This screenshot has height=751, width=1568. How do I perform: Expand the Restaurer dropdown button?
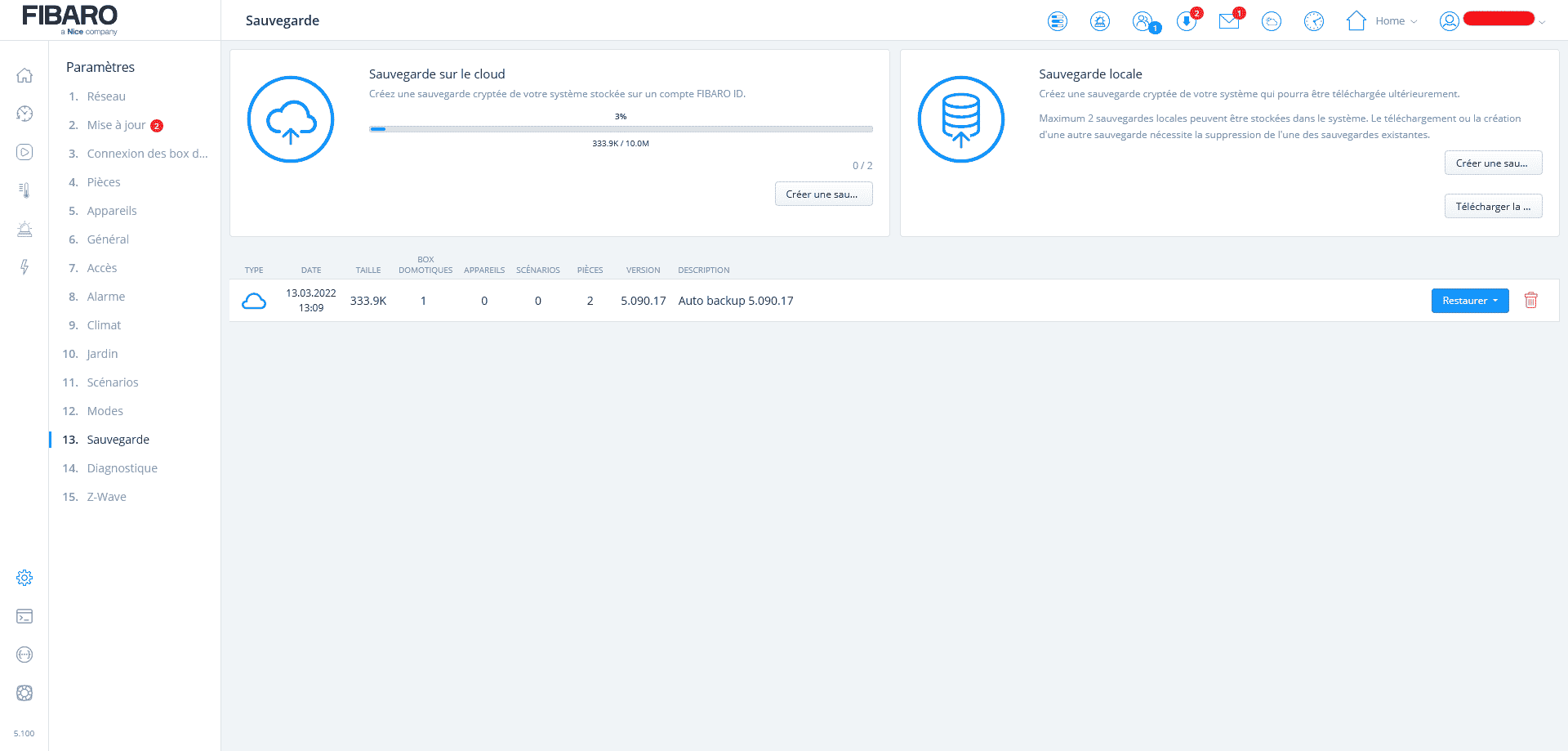[x=1469, y=301]
